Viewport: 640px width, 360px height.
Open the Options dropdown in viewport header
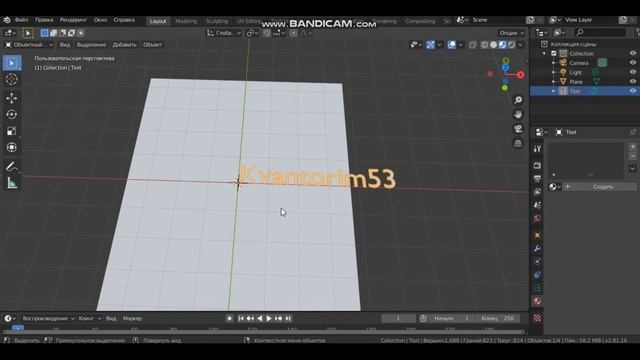coord(511,33)
